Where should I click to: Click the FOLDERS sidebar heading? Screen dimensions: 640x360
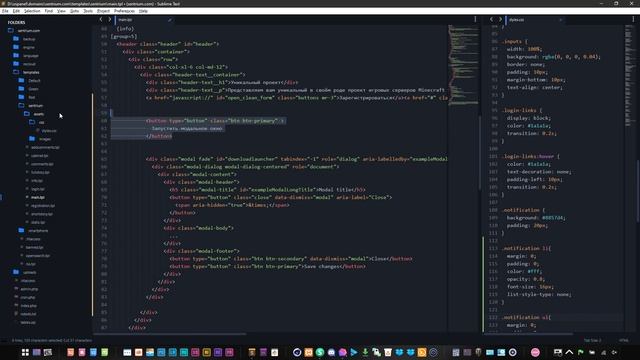pos(16,22)
